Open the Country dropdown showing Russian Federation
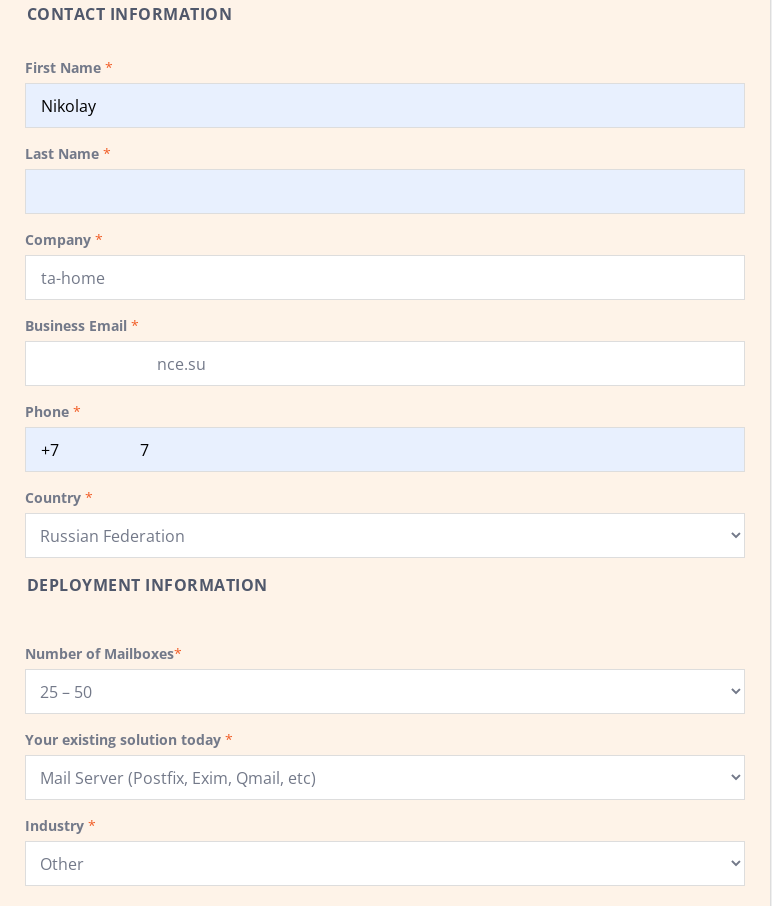Viewport: 772px width, 906px height. click(384, 536)
